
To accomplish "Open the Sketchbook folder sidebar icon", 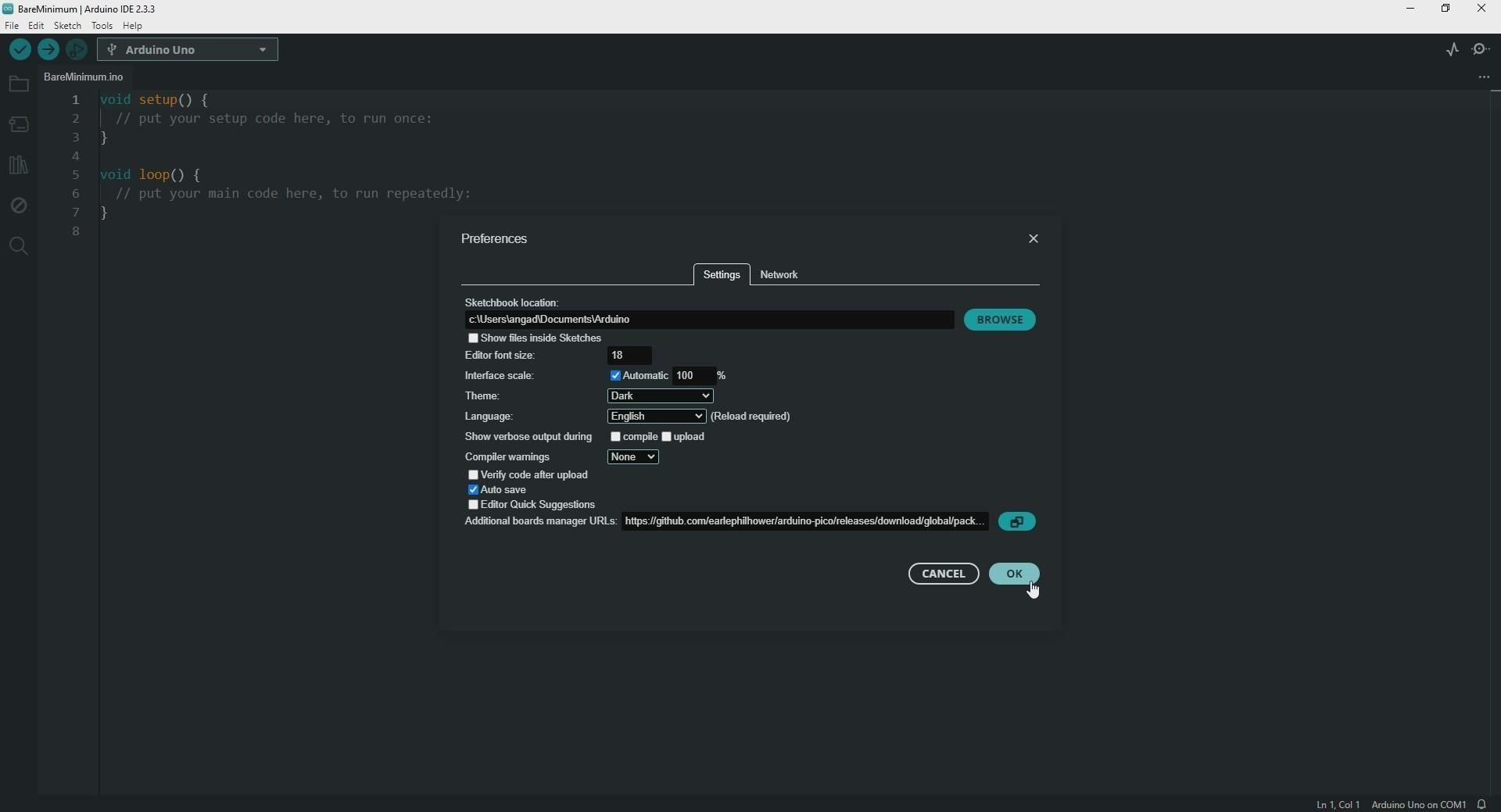I will coord(19,84).
